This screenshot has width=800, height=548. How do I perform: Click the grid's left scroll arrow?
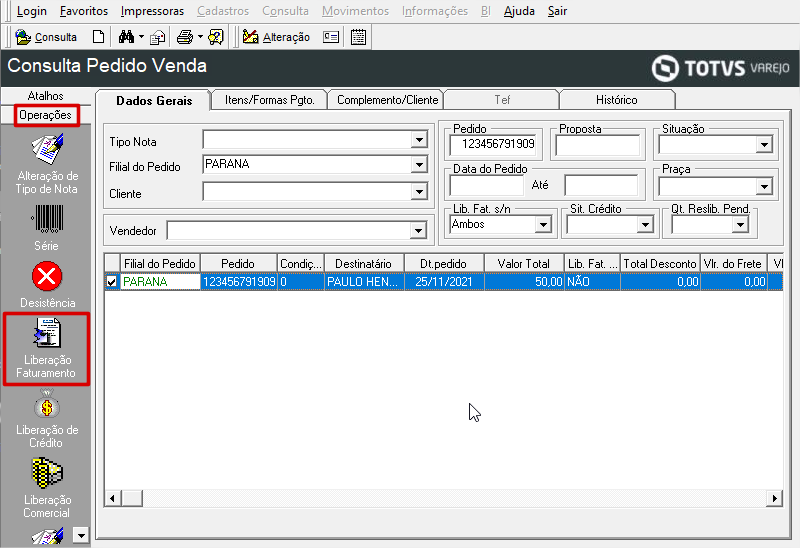(x=113, y=498)
